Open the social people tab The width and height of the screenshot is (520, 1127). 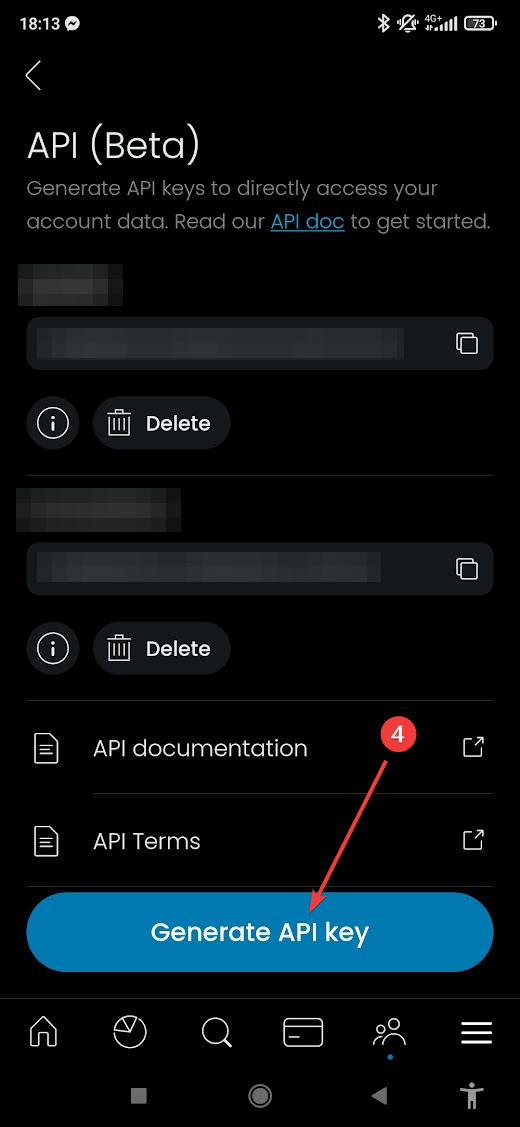pos(389,1033)
